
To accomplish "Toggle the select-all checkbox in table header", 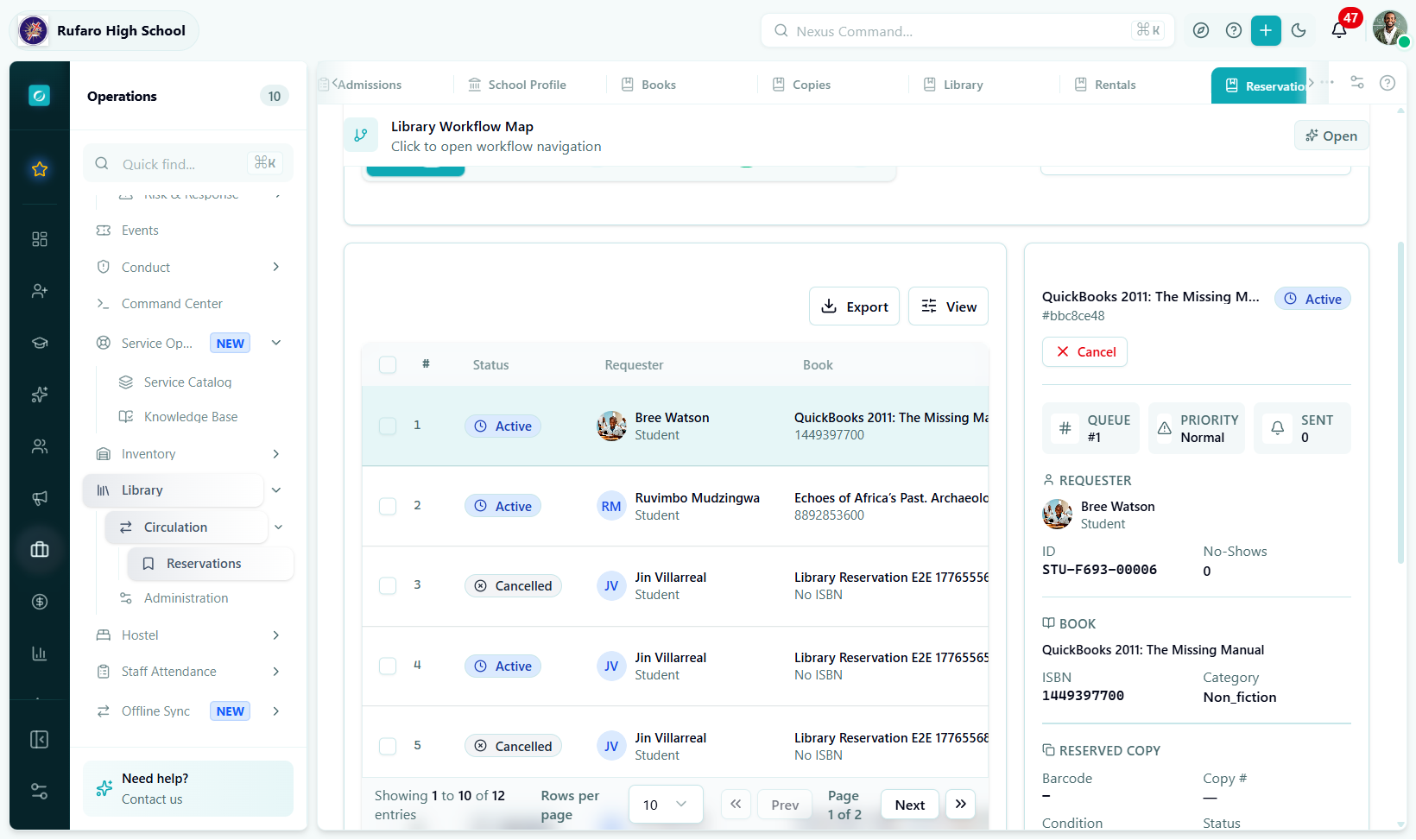I will pos(388,365).
